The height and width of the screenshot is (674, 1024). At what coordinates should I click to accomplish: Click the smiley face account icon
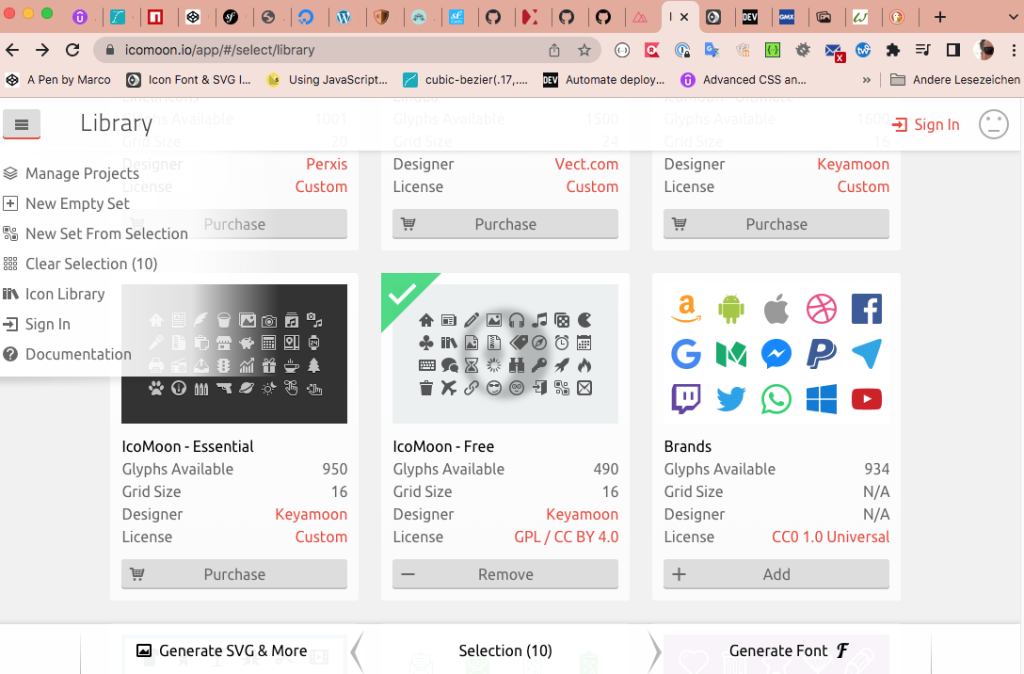tap(992, 124)
